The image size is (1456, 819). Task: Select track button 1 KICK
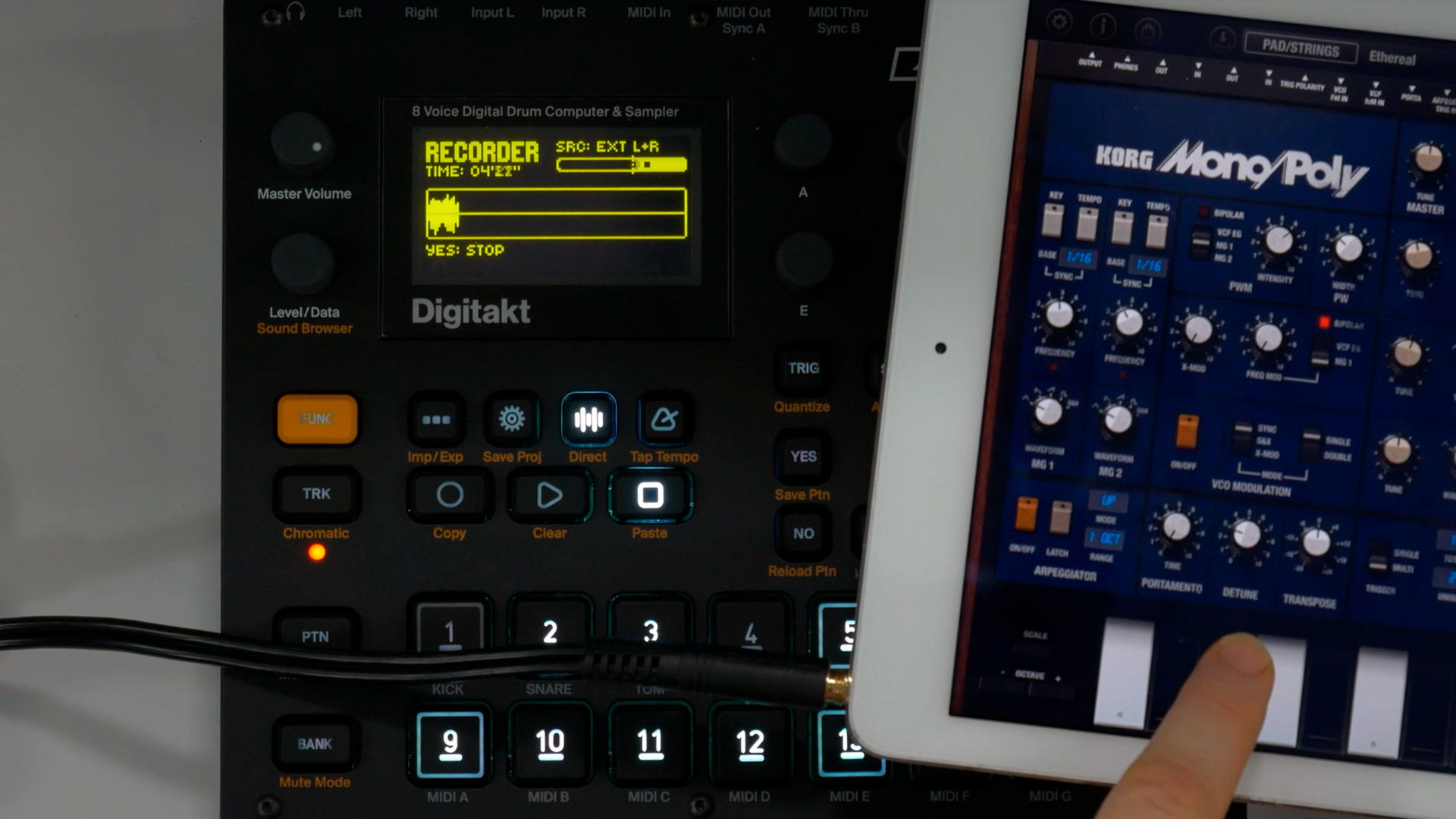coord(448,632)
